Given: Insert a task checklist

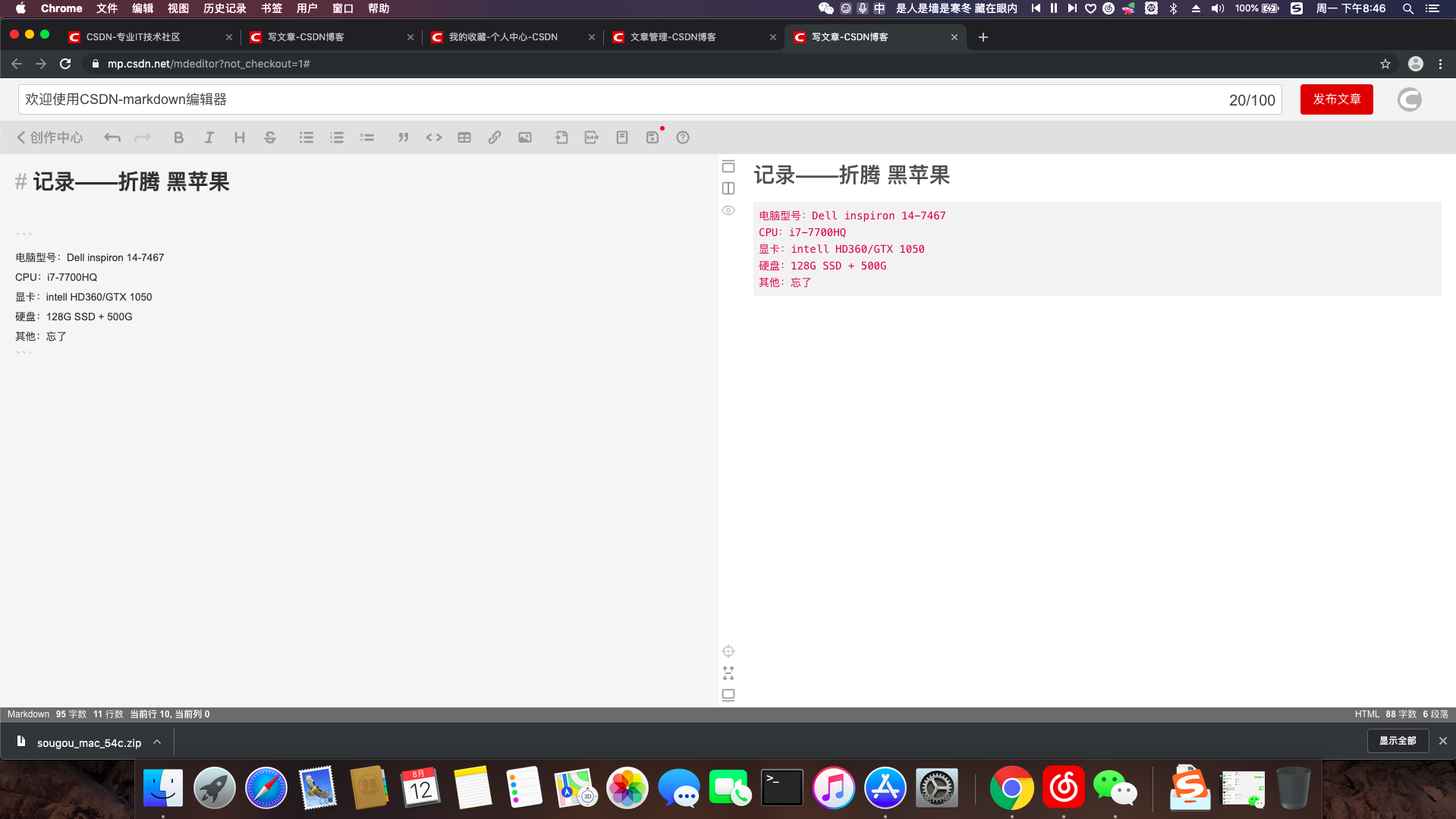Looking at the screenshot, I should coord(366,137).
